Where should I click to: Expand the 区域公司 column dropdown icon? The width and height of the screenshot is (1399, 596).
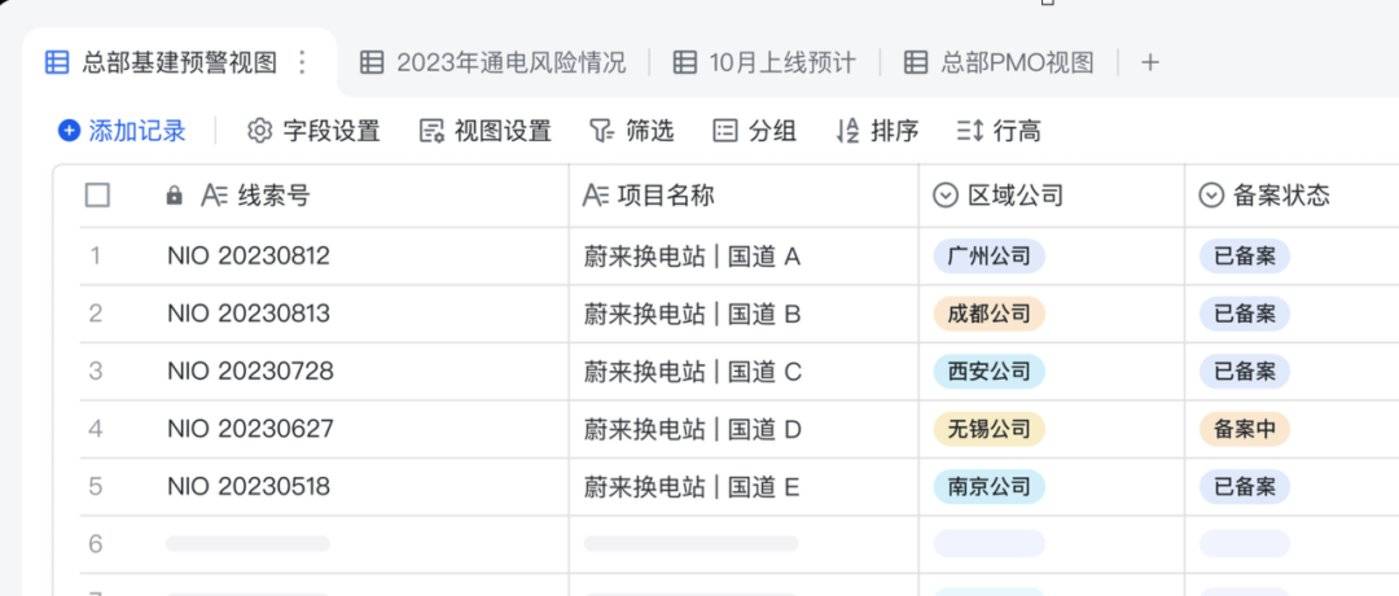[x=945, y=195]
